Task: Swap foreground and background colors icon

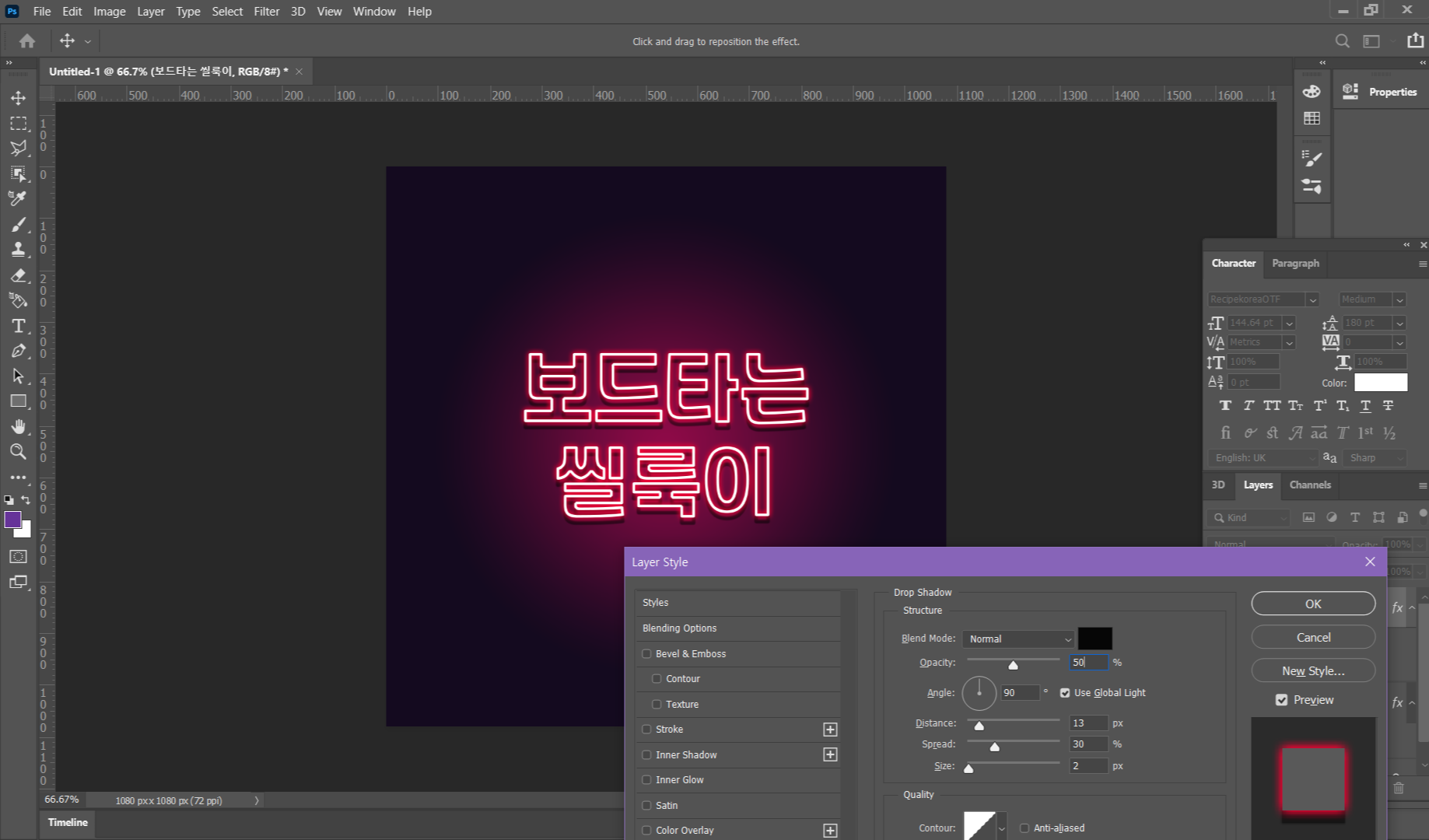Action: pos(26,500)
